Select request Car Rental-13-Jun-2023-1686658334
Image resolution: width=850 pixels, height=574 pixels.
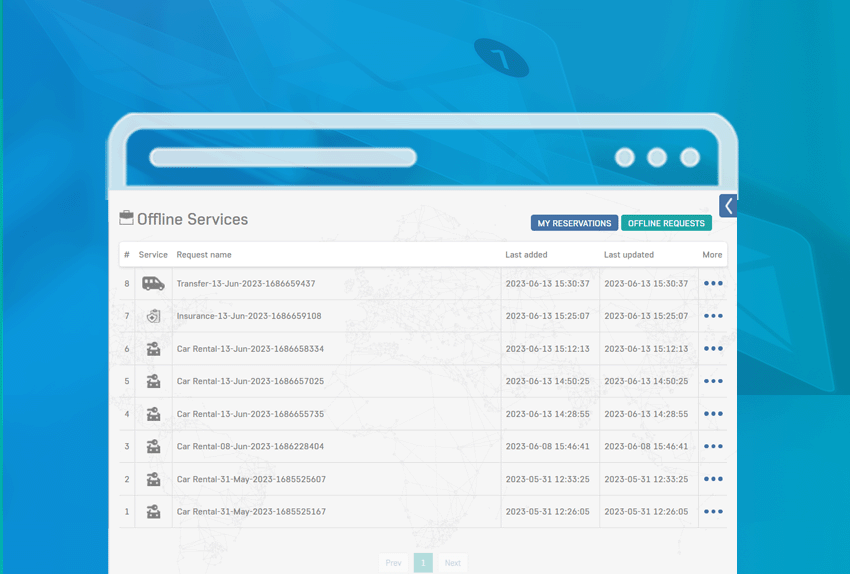click(x=250, y=349)
